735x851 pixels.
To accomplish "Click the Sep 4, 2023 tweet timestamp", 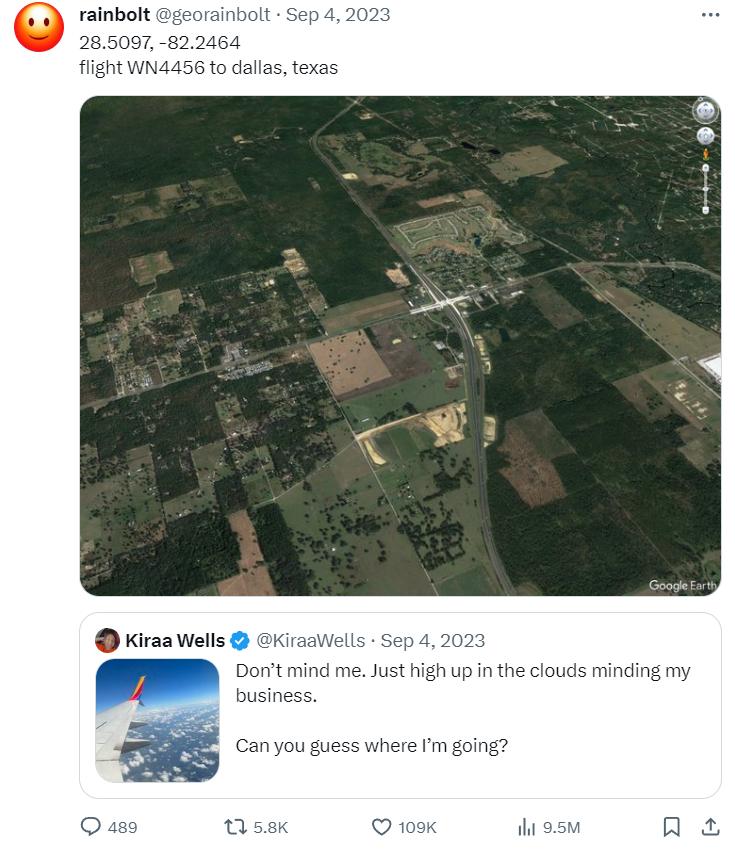I will pos(339,15).
